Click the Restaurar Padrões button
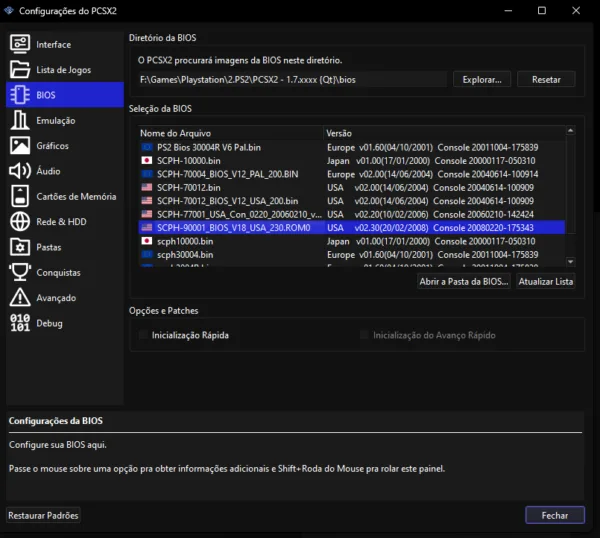 (x=43, y=515)
